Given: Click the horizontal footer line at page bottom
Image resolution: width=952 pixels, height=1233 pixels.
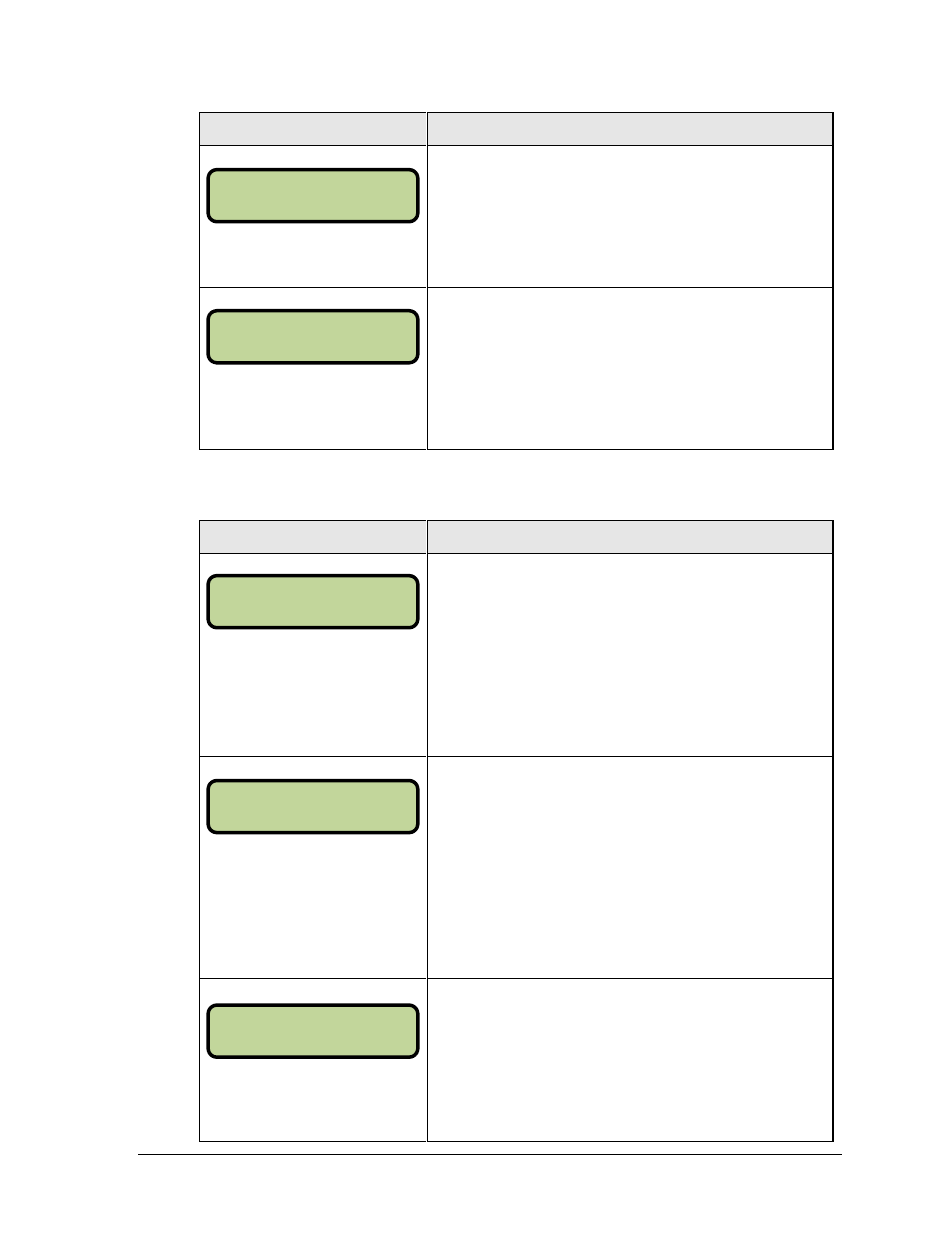Looking at the screenshot, I should coord(489,1155).
